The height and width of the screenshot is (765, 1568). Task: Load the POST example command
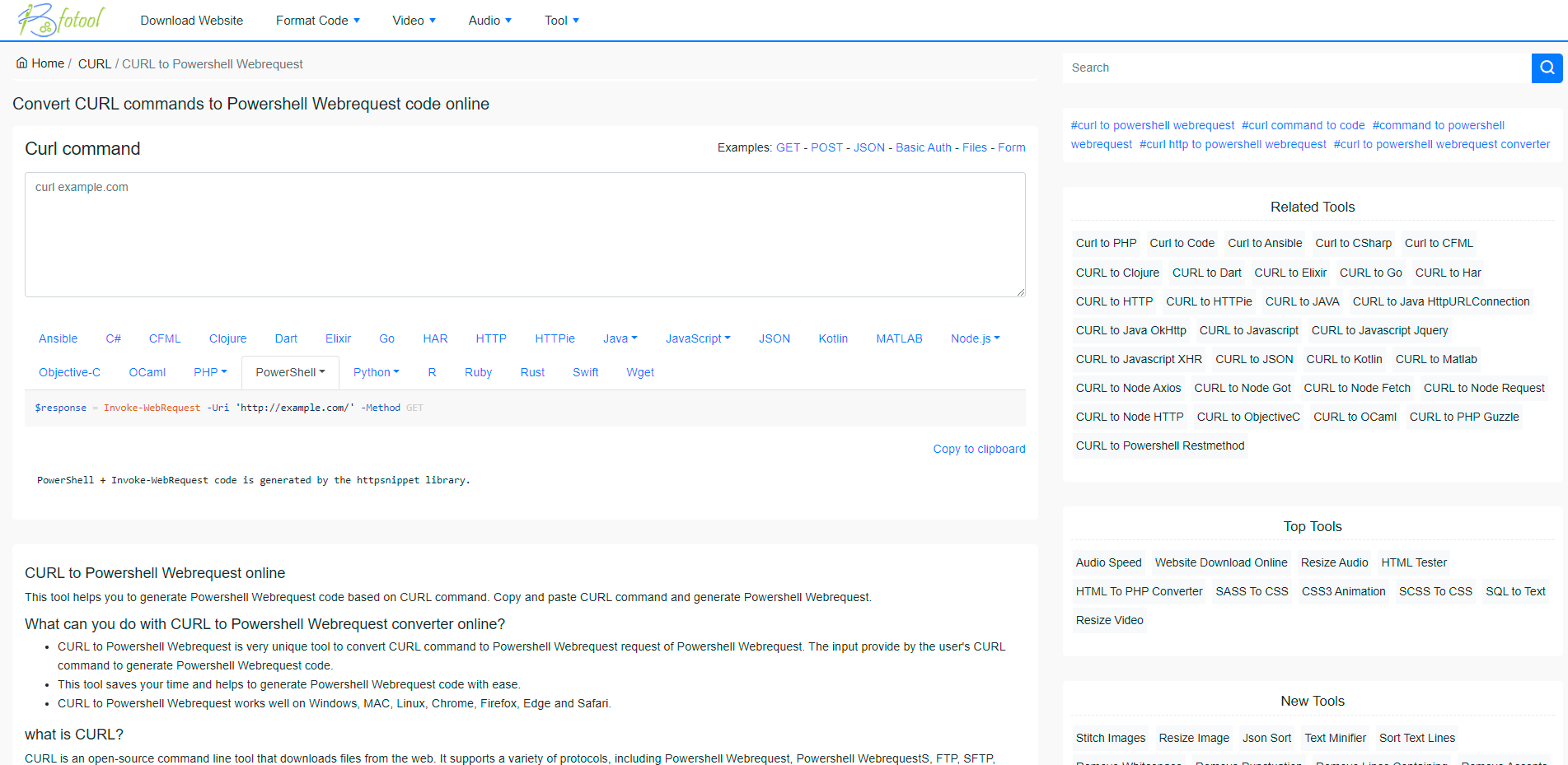pyautogui.click(x=826, y=147)
